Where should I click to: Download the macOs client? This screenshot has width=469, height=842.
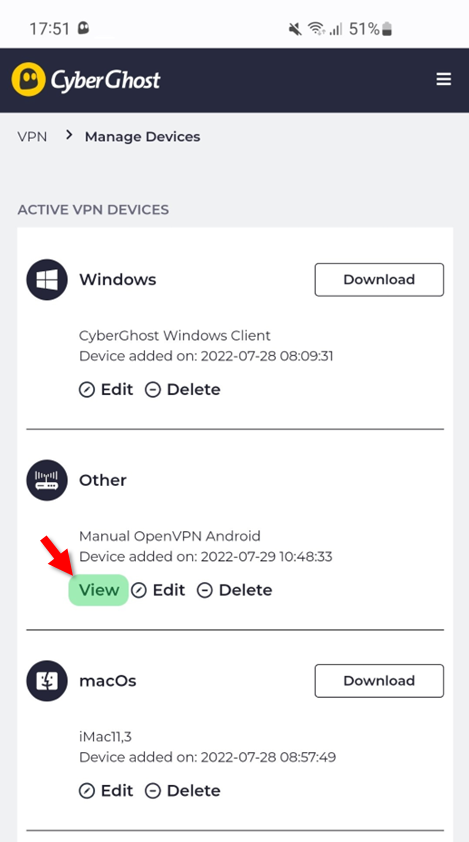coord(379,680)
